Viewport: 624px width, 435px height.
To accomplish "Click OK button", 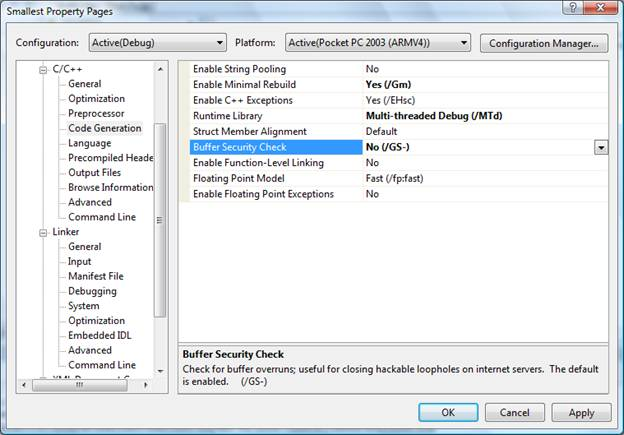I will pyautogui.click(x=448, y=412).
